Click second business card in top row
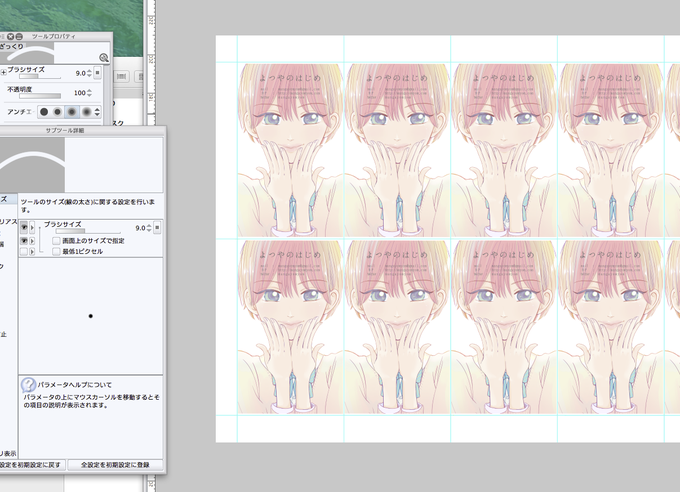The image size is (680, 492). click(397, 150)
